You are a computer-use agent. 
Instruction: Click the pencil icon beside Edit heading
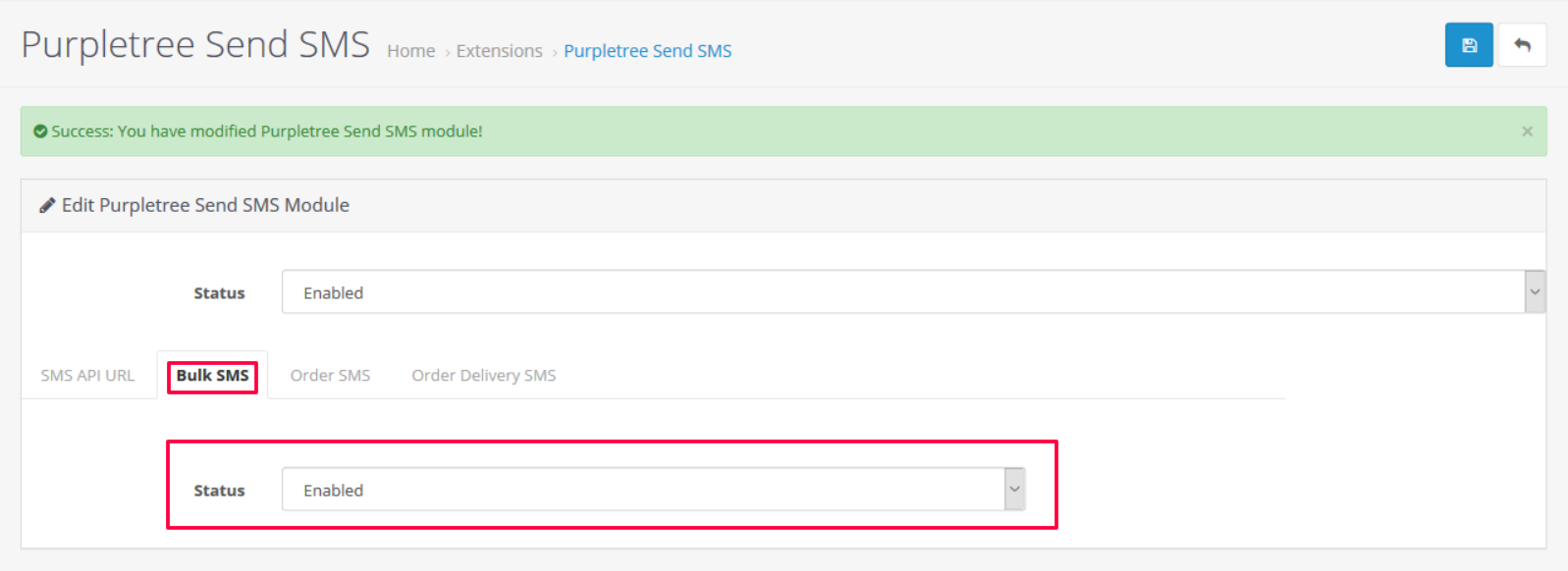click(x=47, y=205)
